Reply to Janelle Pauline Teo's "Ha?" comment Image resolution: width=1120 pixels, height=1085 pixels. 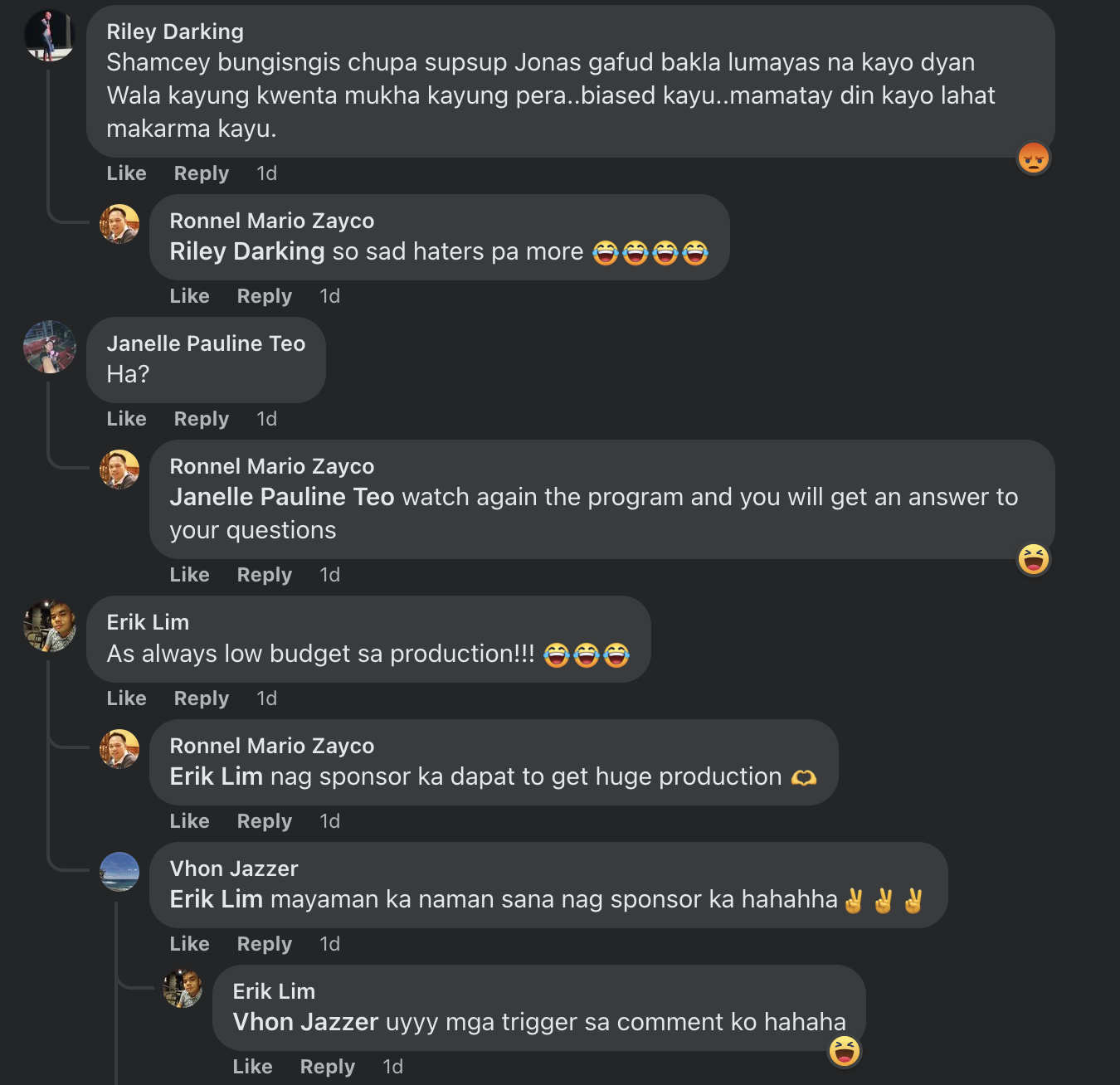pyautogui.click(x=201, y=419)
